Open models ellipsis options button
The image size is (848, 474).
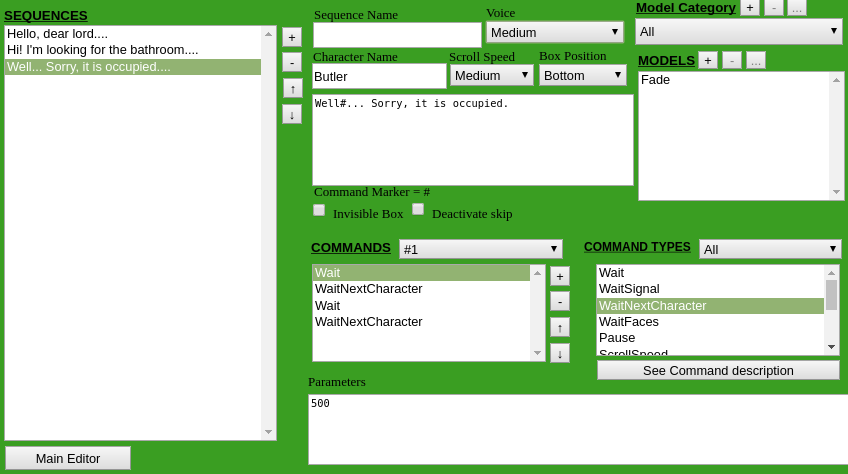coord(756,60)
